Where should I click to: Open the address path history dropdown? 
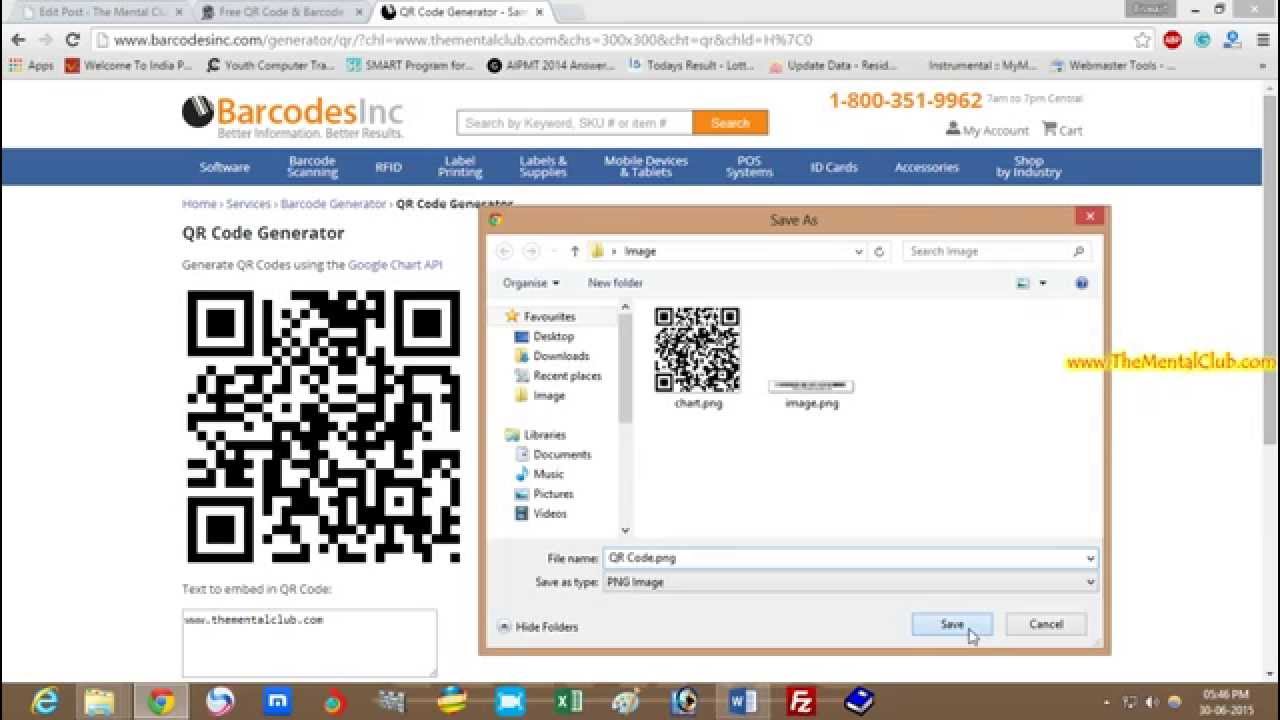[x=858, y=252]
